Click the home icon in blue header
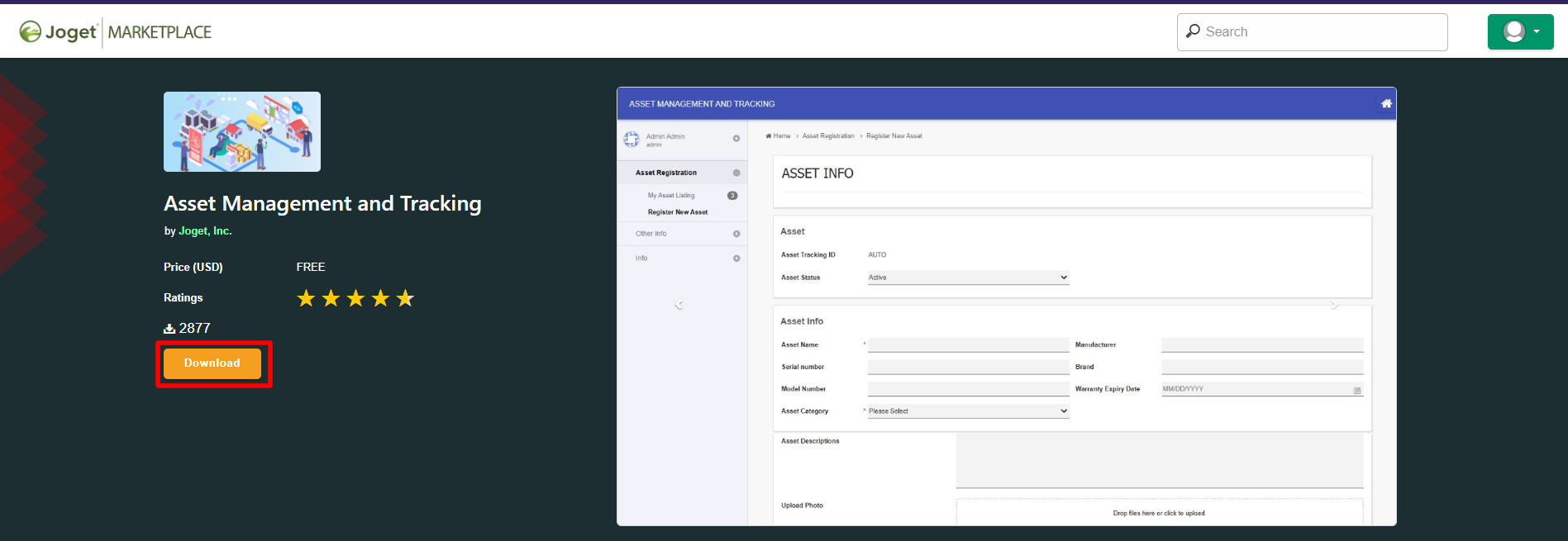 tap(1386, 104)
